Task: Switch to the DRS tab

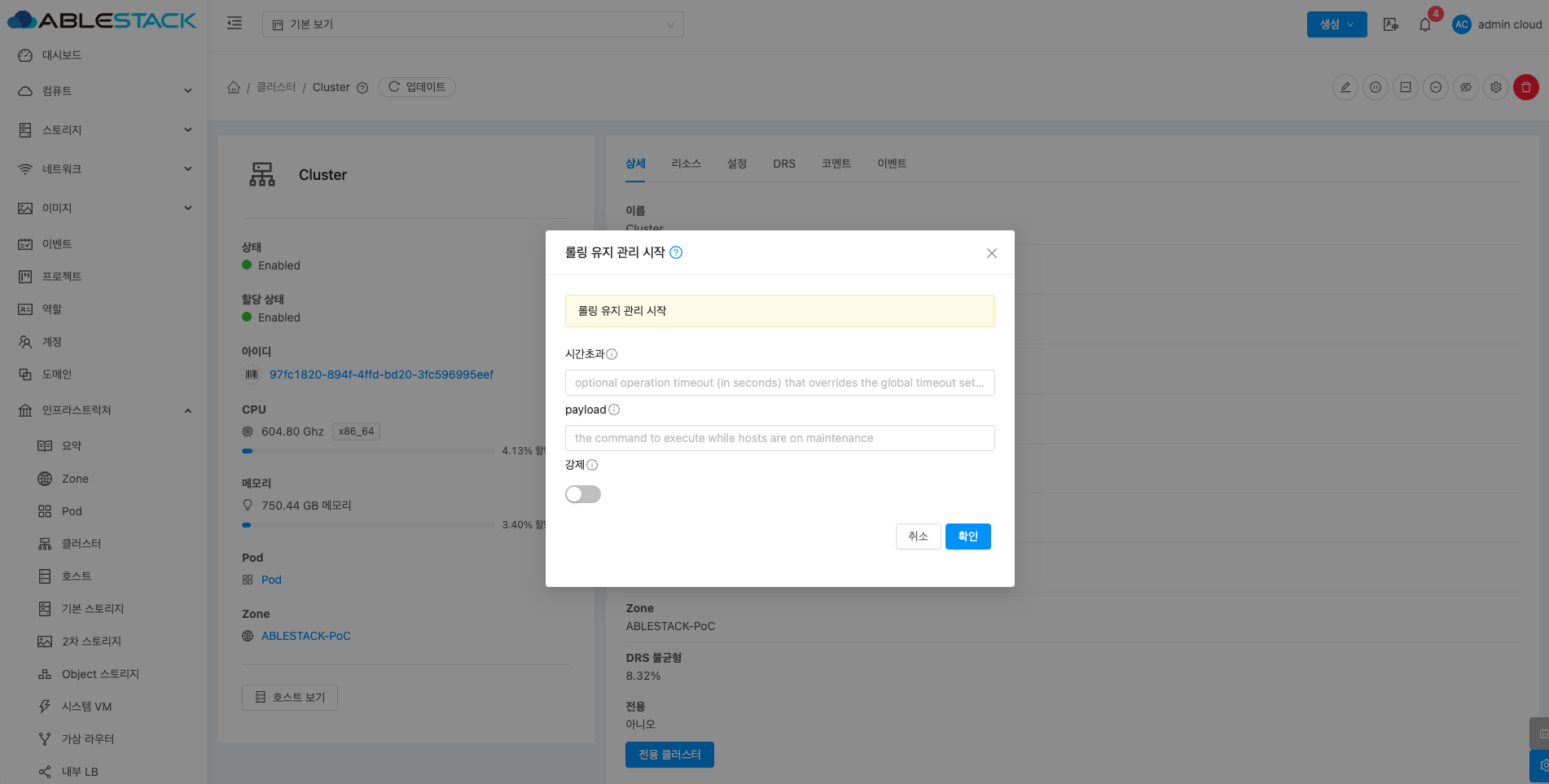Action: pos(784,164)
